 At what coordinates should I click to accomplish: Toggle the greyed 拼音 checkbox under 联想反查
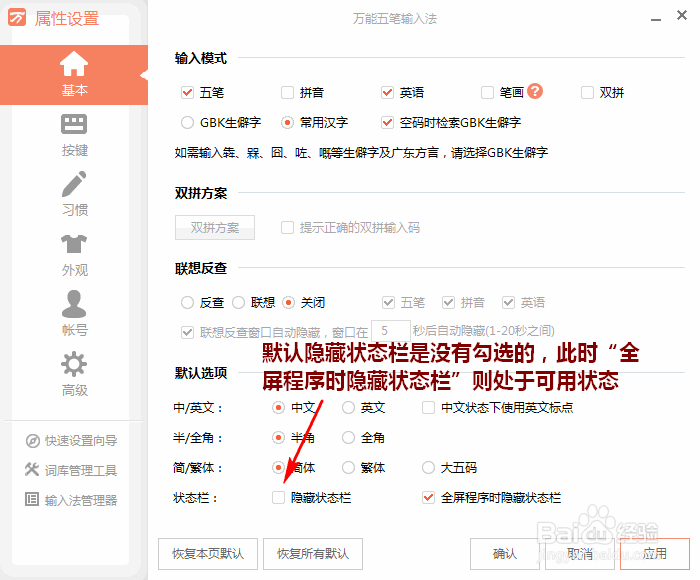(x=448, y=303)
